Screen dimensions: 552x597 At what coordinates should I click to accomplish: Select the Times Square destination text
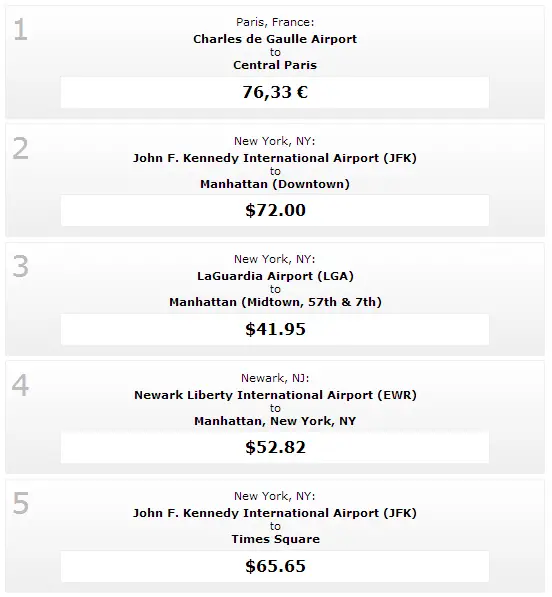(x=276, y=539)
